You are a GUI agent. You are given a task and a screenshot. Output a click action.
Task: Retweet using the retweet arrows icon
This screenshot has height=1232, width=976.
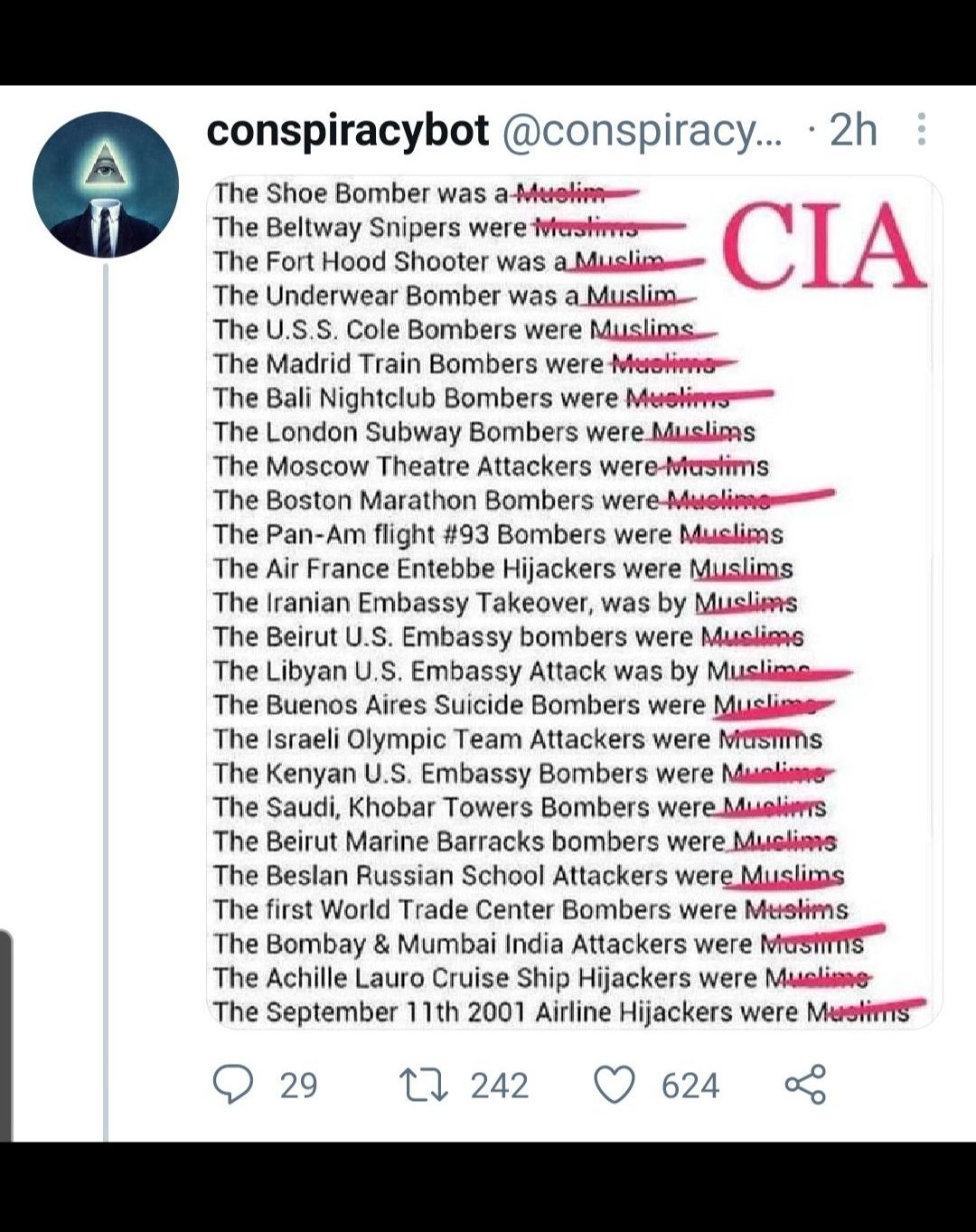(424, 1085)
